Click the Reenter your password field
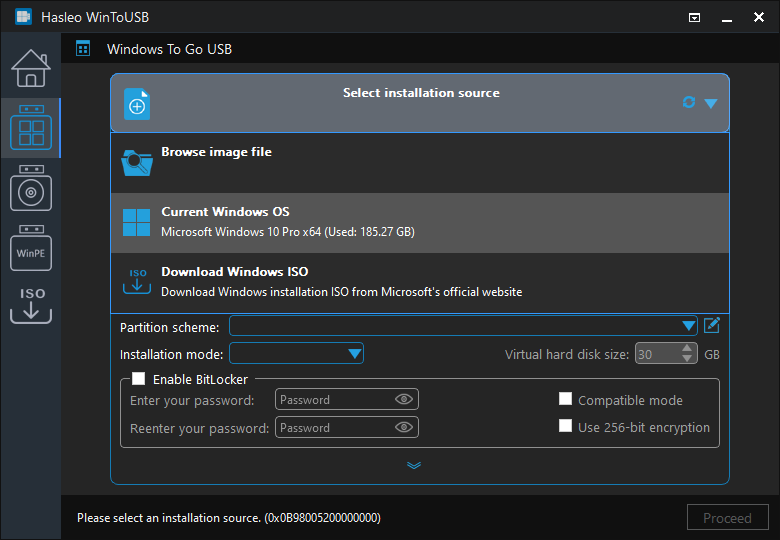The width and height of the screenshot is (780, 540). 347,427
